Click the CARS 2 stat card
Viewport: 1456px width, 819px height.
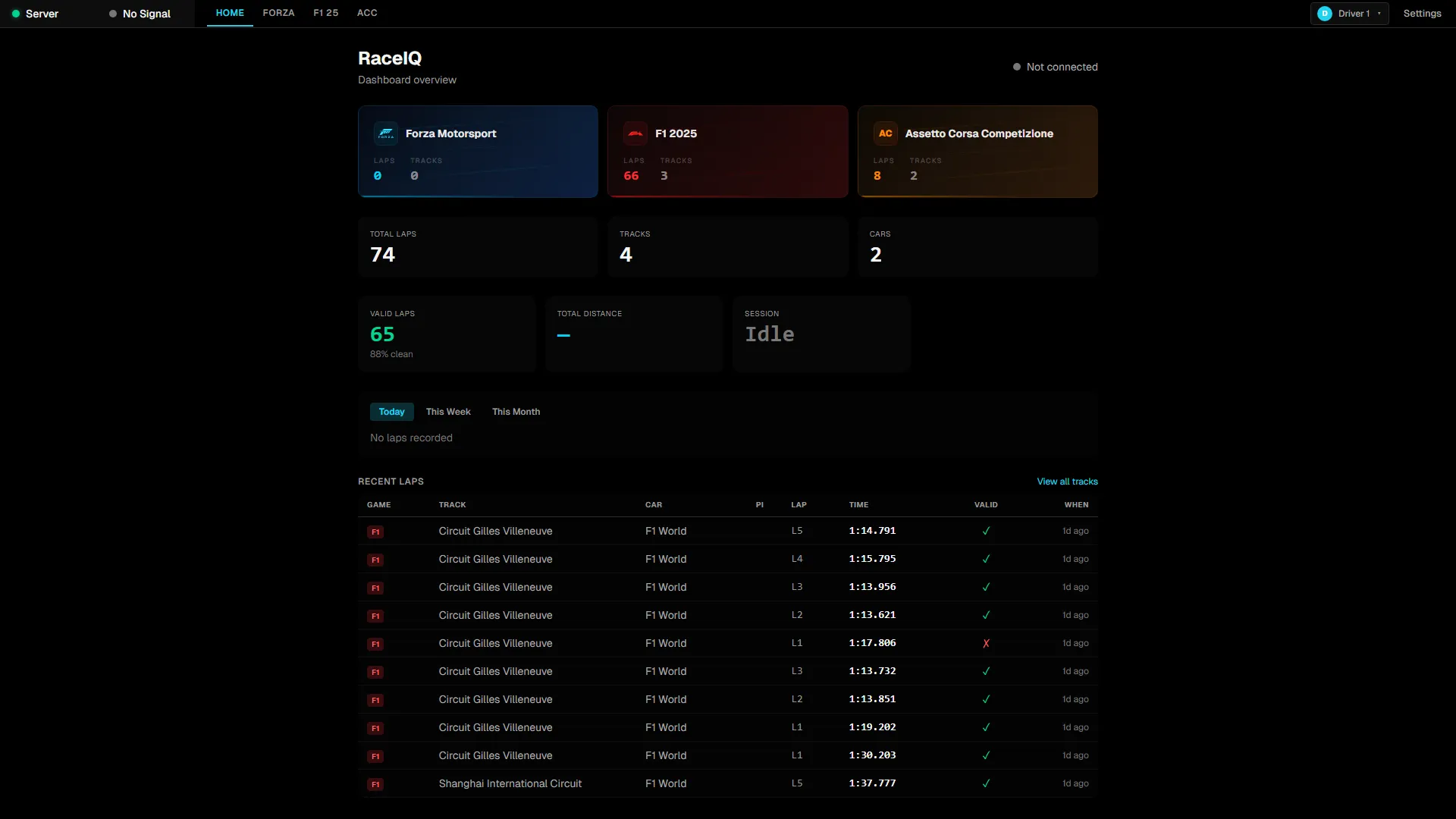[977, 247]
